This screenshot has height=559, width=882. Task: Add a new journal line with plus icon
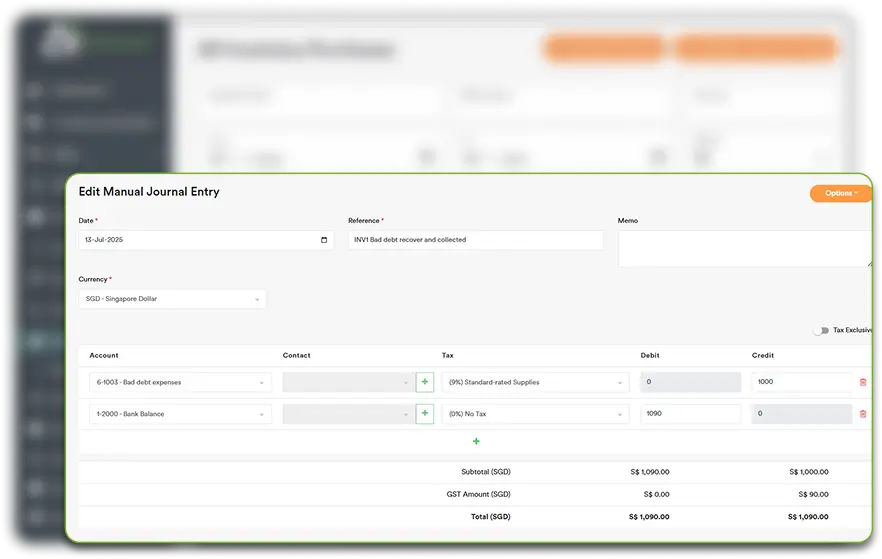pos(476,441)
